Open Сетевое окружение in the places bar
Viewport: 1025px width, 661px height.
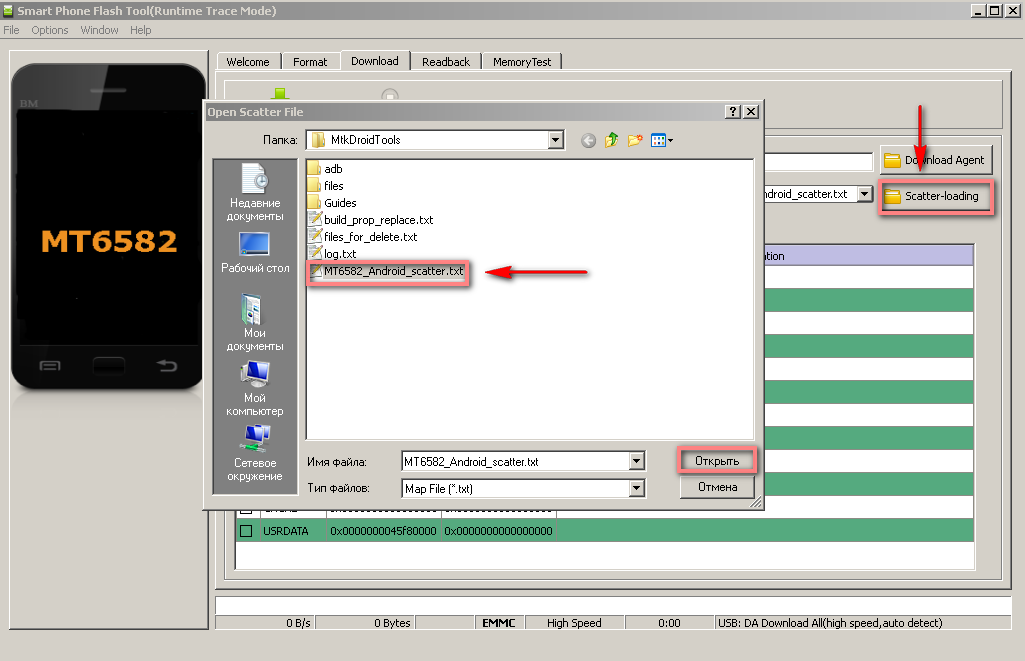255,453
